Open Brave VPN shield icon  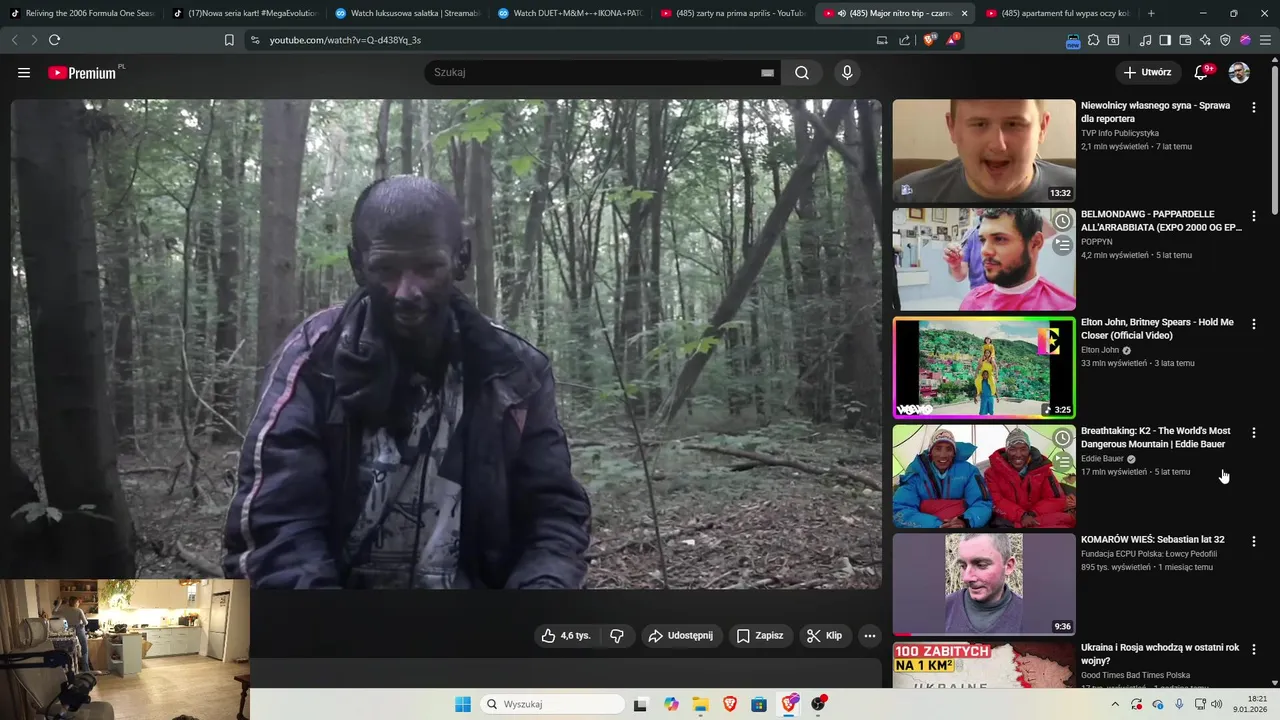1225,40
